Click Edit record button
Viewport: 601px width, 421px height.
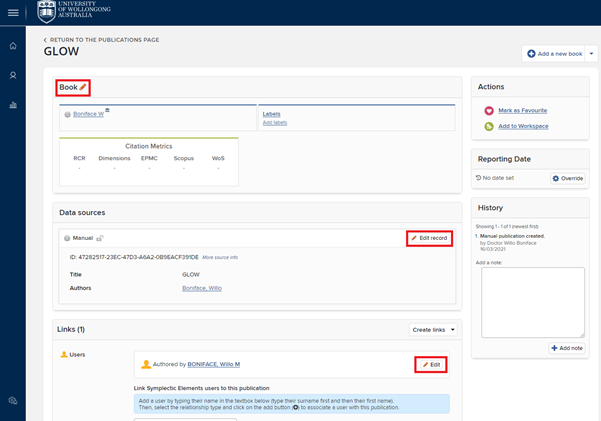429,238
